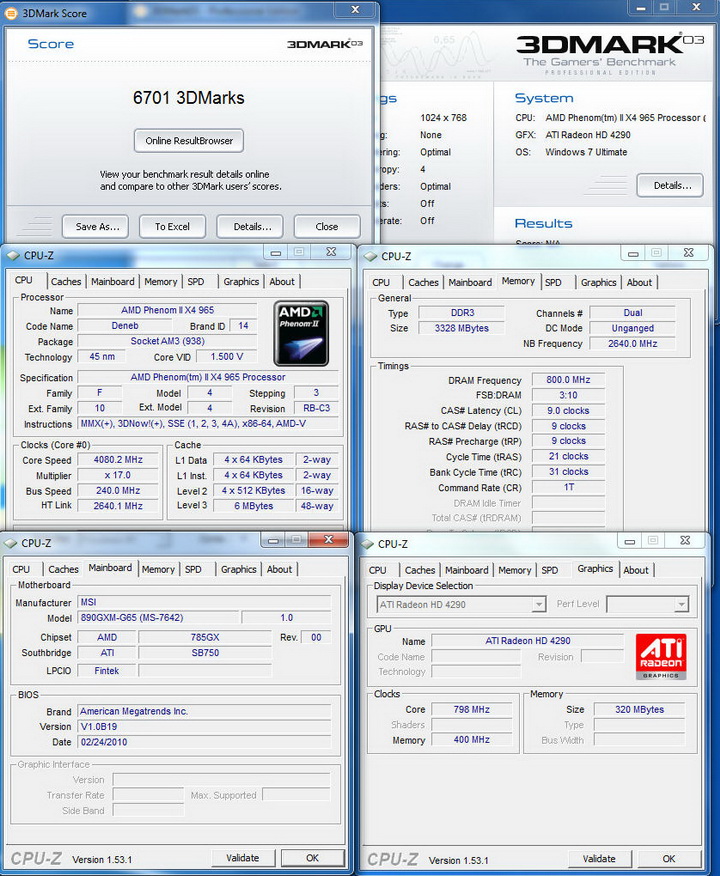The width and height of the screenshot is (720, 876).
Task: Click the 3DMark Score window title icon
Action: click(11, 13)
